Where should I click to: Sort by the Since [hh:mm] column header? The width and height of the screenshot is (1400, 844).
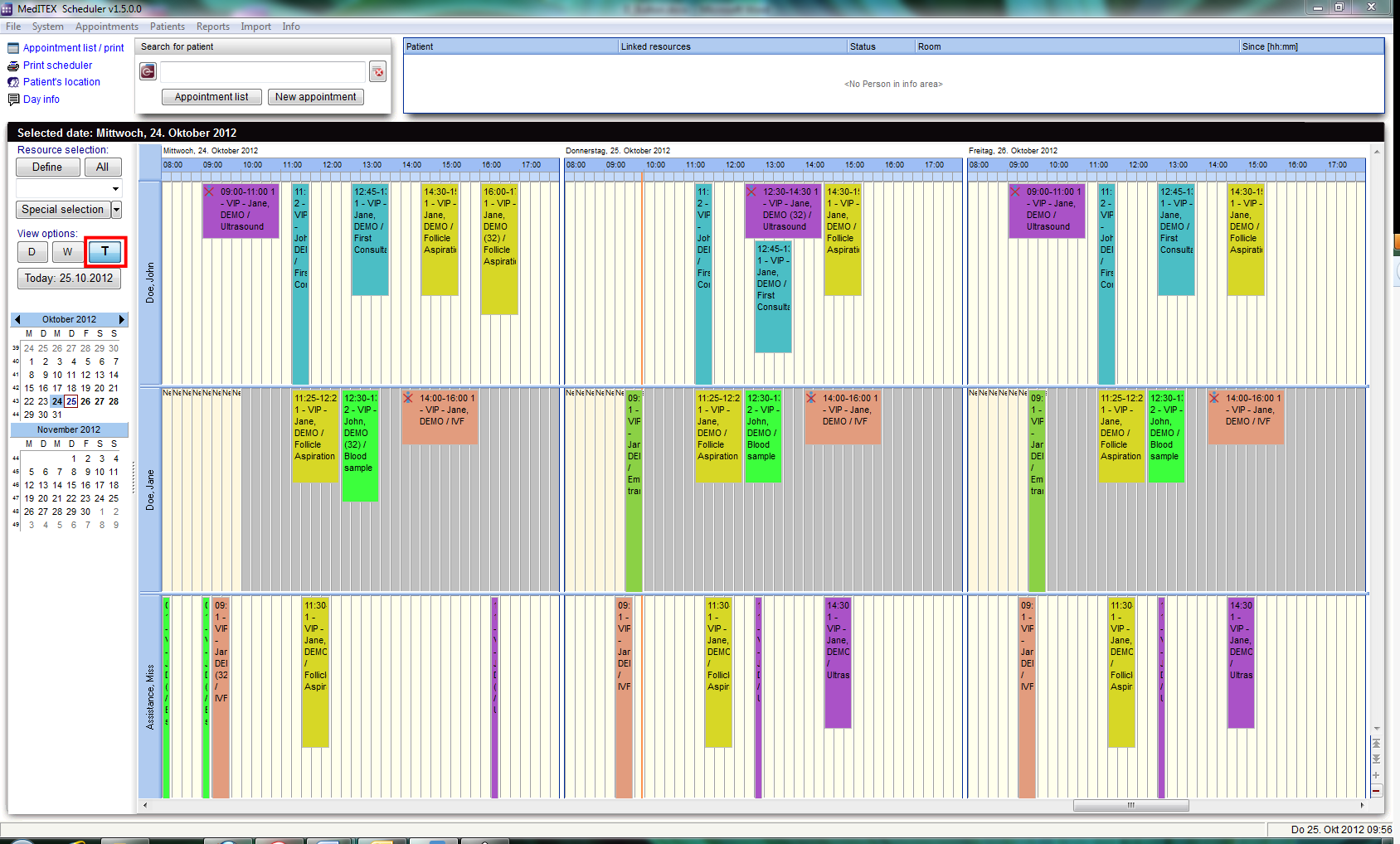[x=1311, y=46]
